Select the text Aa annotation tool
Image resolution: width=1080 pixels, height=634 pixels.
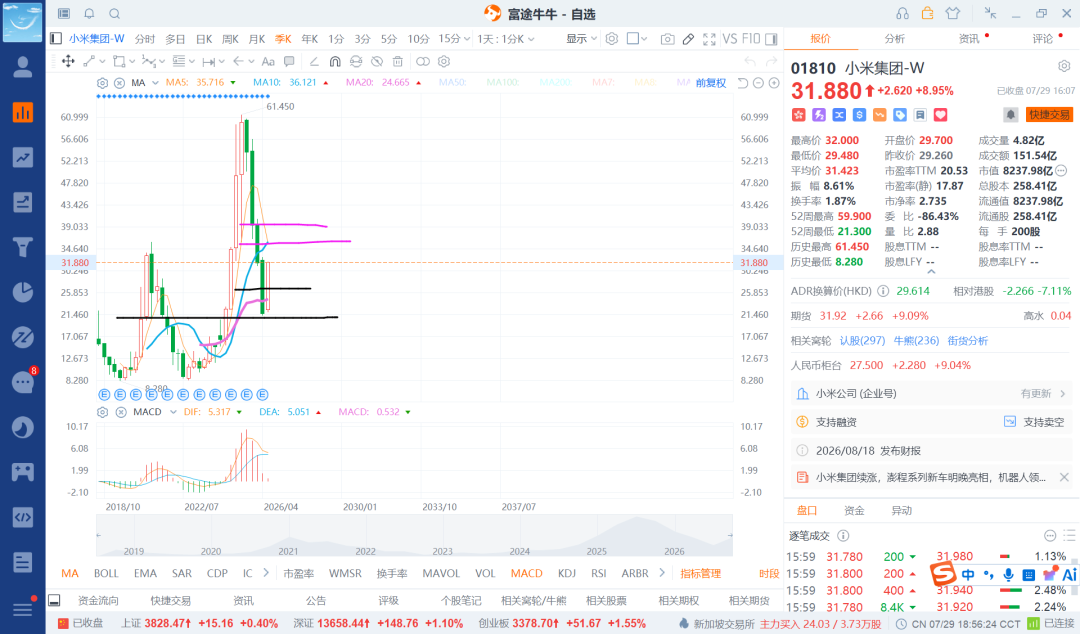click(268, 61)
